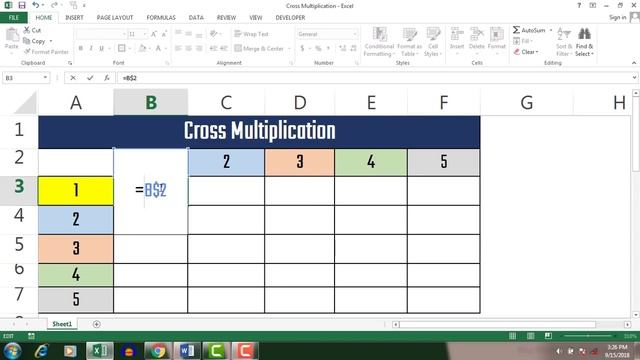Open the FILE tab
Screen dimensions: 640x360
coord(14,18)
